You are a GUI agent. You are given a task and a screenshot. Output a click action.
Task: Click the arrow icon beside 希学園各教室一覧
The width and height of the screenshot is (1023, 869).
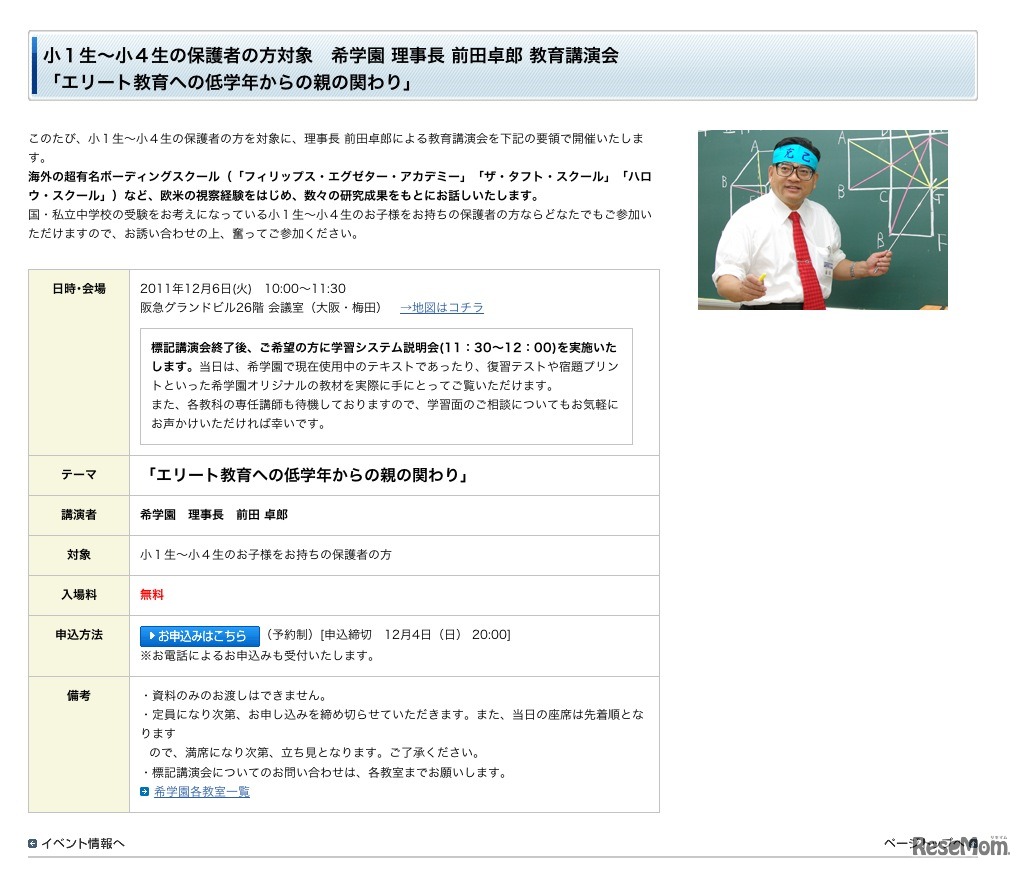coord(145,792)
